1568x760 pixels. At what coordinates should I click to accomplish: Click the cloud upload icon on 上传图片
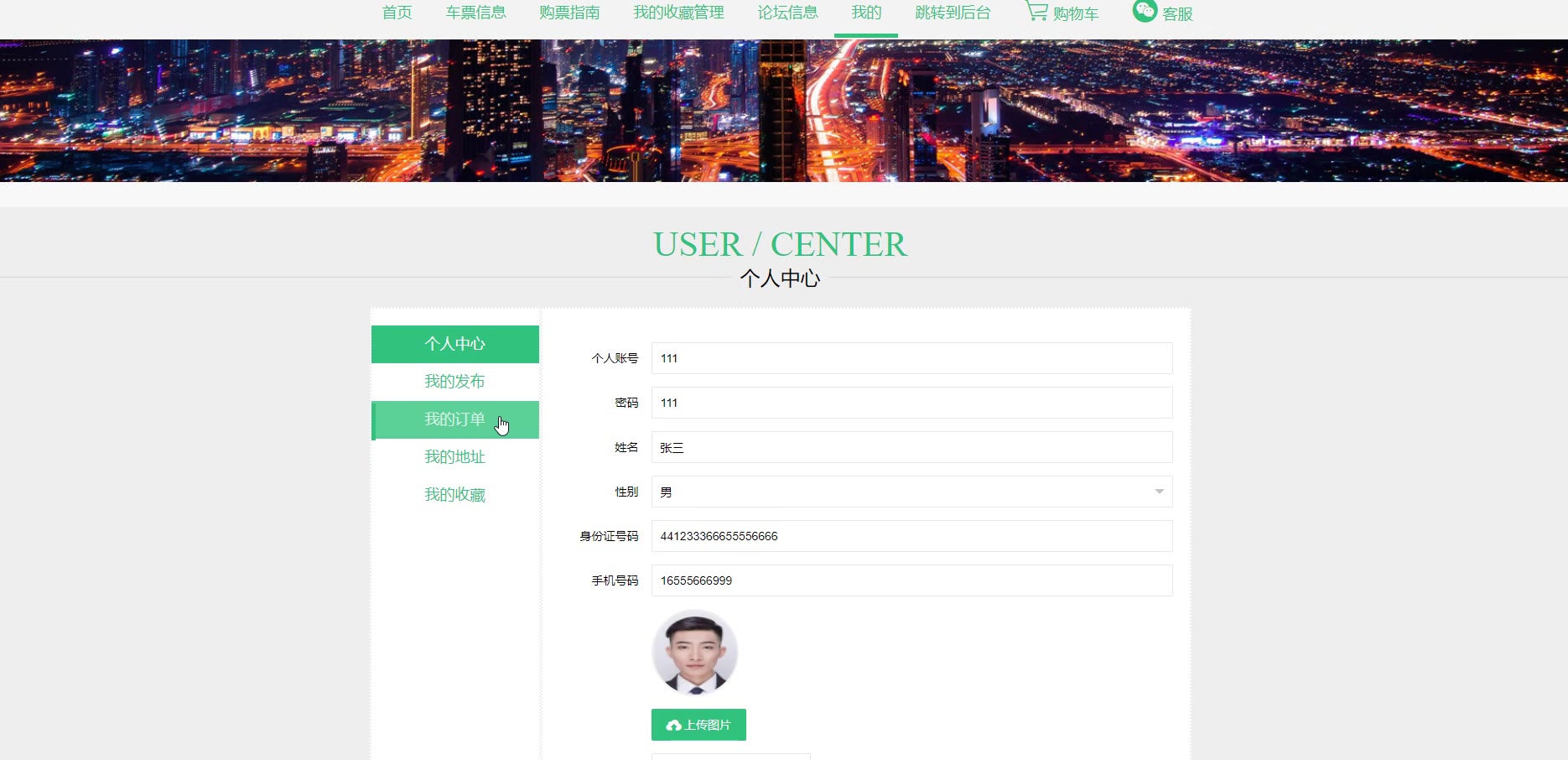[673, 726]
